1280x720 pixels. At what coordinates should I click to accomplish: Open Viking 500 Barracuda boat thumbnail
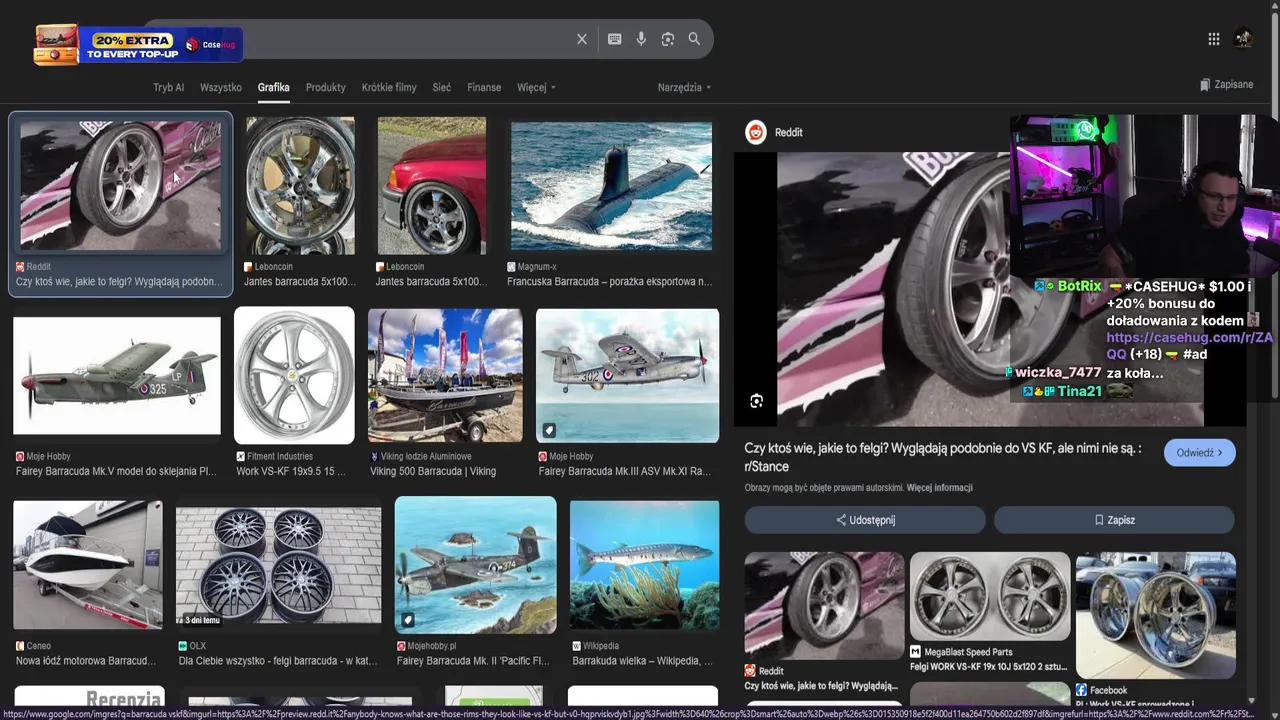pos(445,375)
